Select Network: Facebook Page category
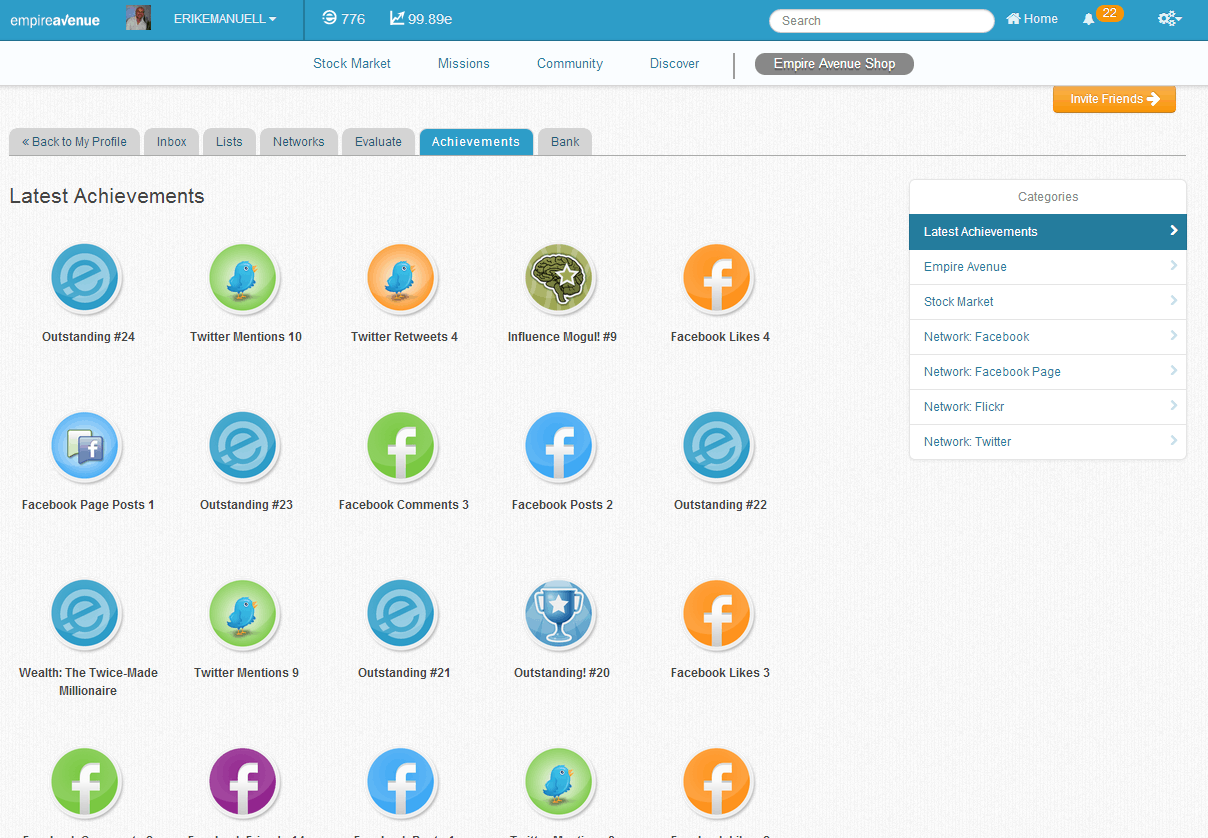Screen dimensions: 1208x838 (x=1048, y=372)
